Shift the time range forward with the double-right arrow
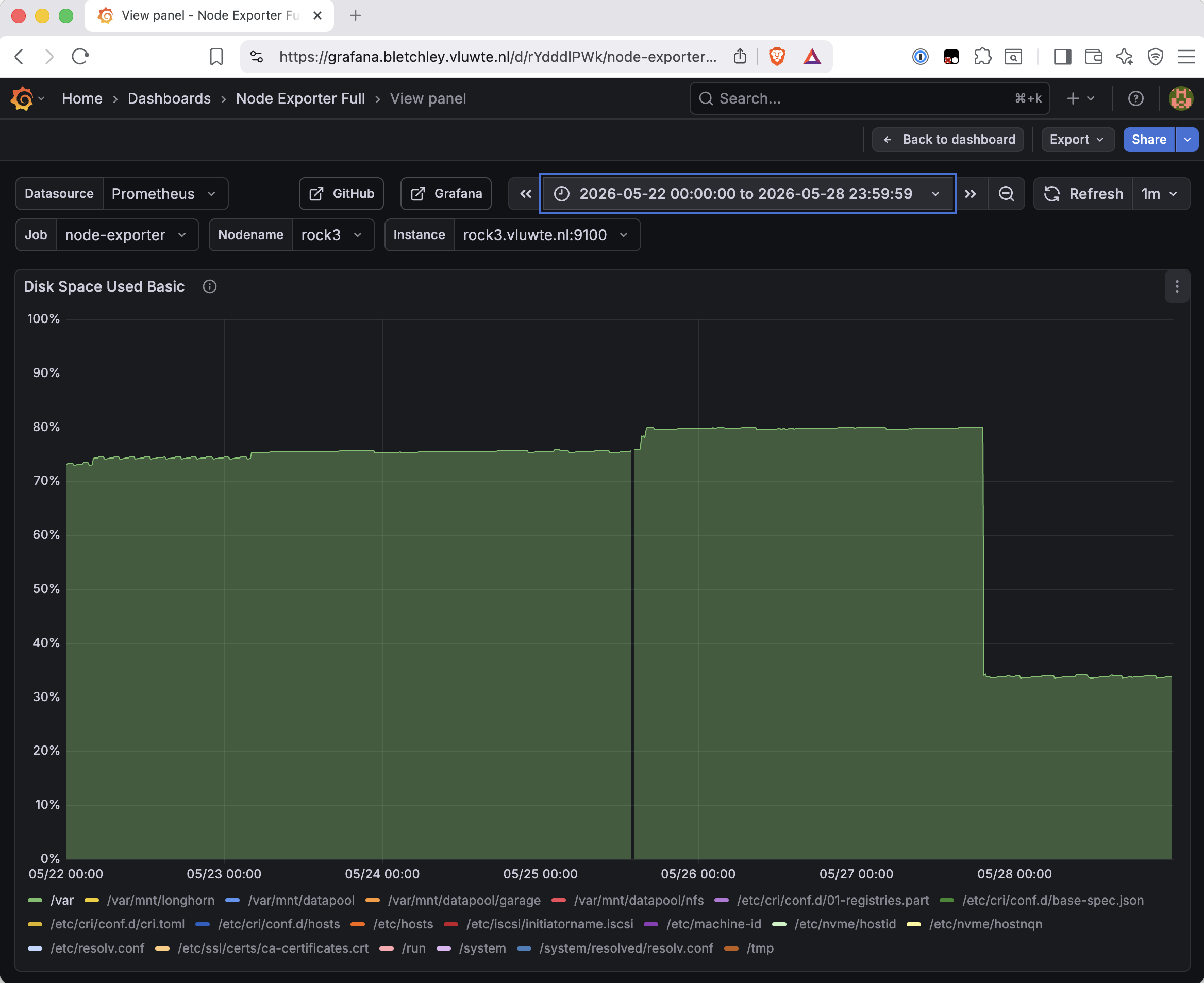This screenshot has width=1204, height=983. coord(971,194)
